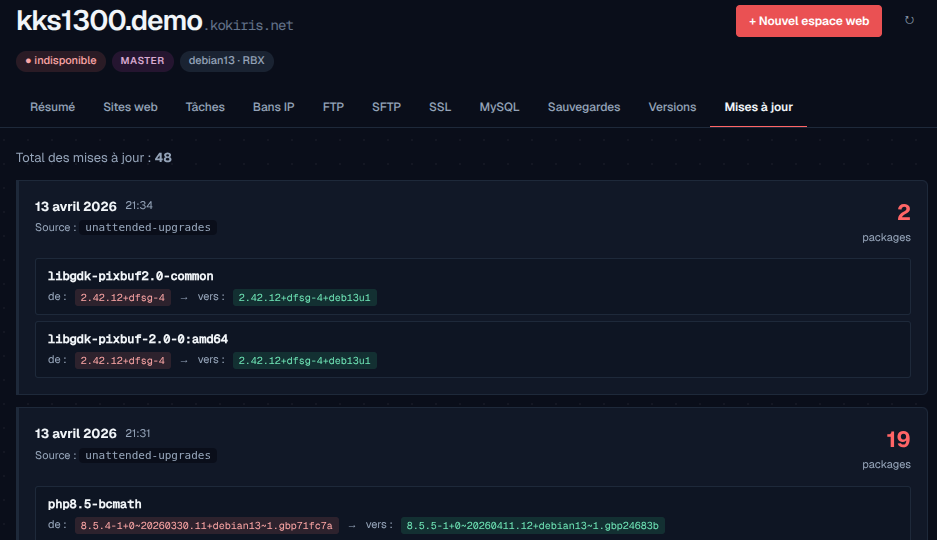
Task: Switch to the Sites web tab
Action: coord(130,107)
